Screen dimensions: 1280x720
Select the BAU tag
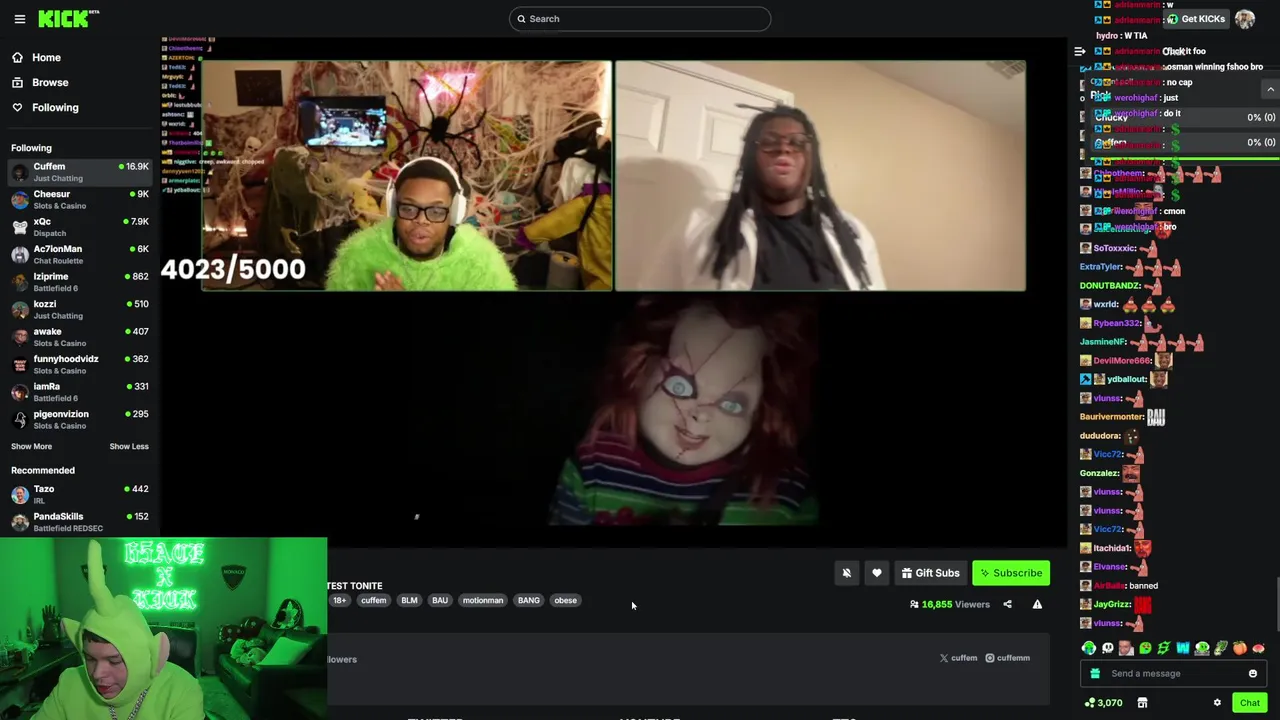(440, 601)
